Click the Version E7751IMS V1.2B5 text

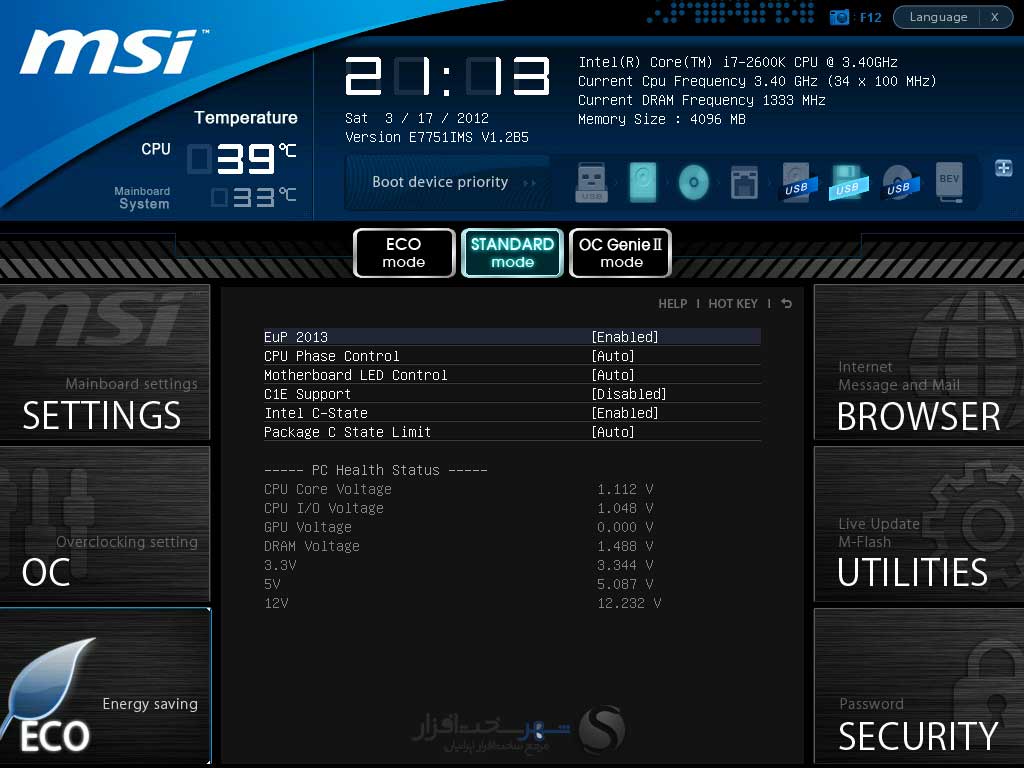437,137
